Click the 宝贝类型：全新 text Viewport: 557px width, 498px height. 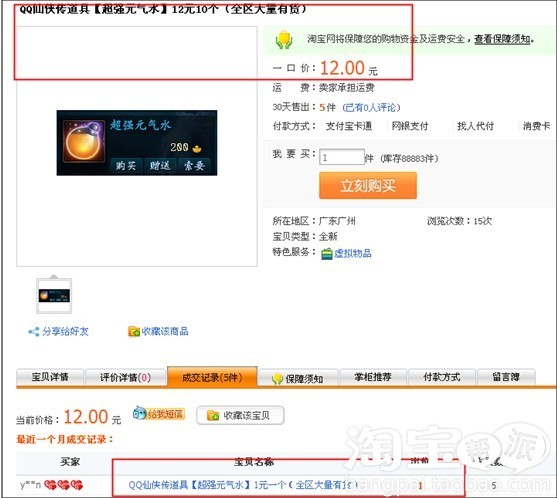(304, 236)
